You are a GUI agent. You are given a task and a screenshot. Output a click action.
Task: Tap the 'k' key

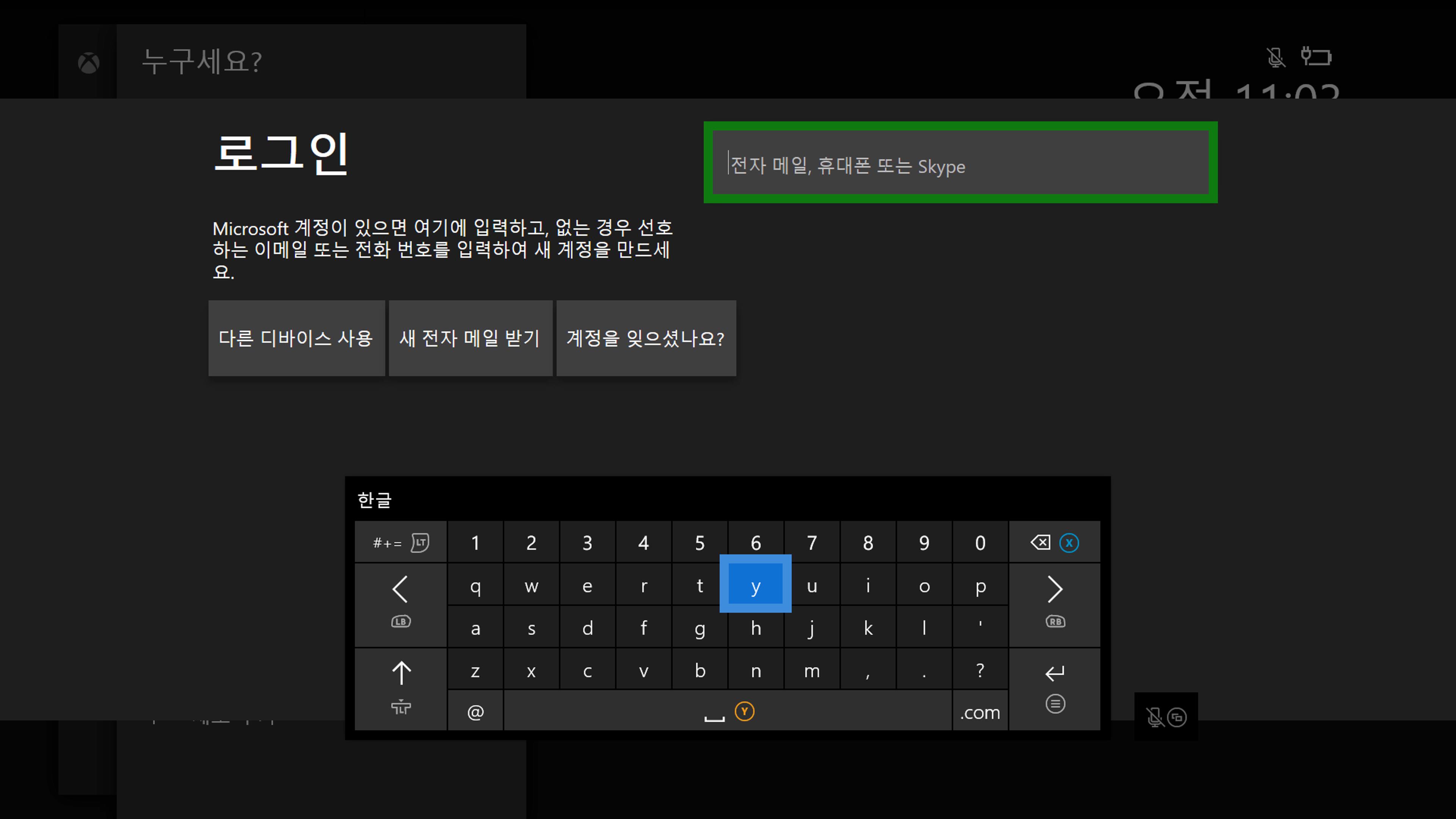(868, 627)
